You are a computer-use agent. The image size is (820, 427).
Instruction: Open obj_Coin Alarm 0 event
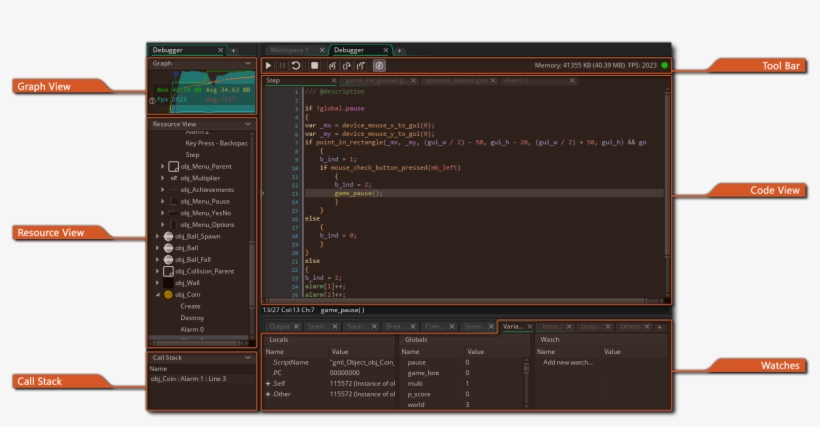192,329
